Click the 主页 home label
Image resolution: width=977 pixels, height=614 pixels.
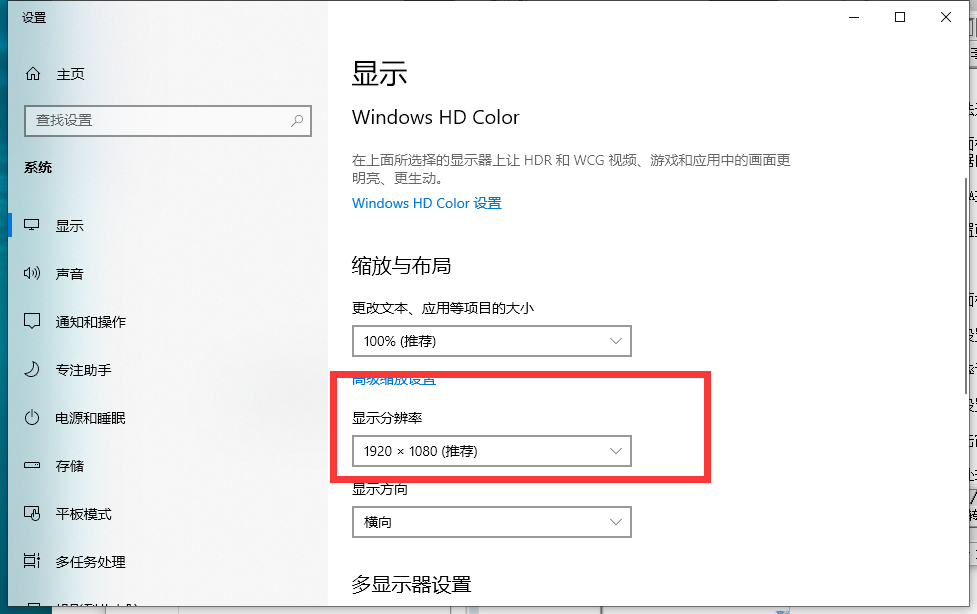click(70, 74)
